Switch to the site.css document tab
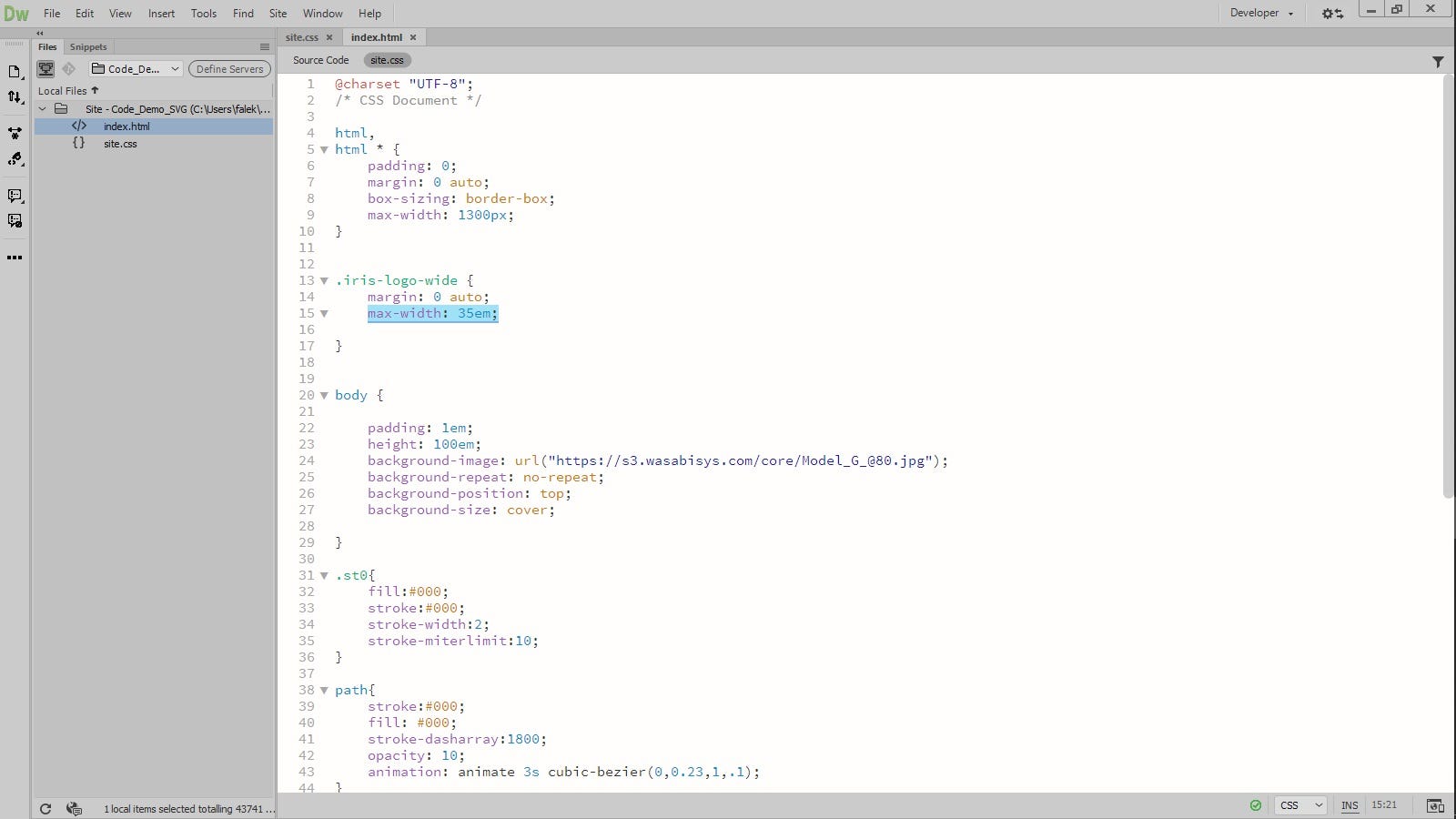Screen dimensions: 1456x819 pos(302,37)
